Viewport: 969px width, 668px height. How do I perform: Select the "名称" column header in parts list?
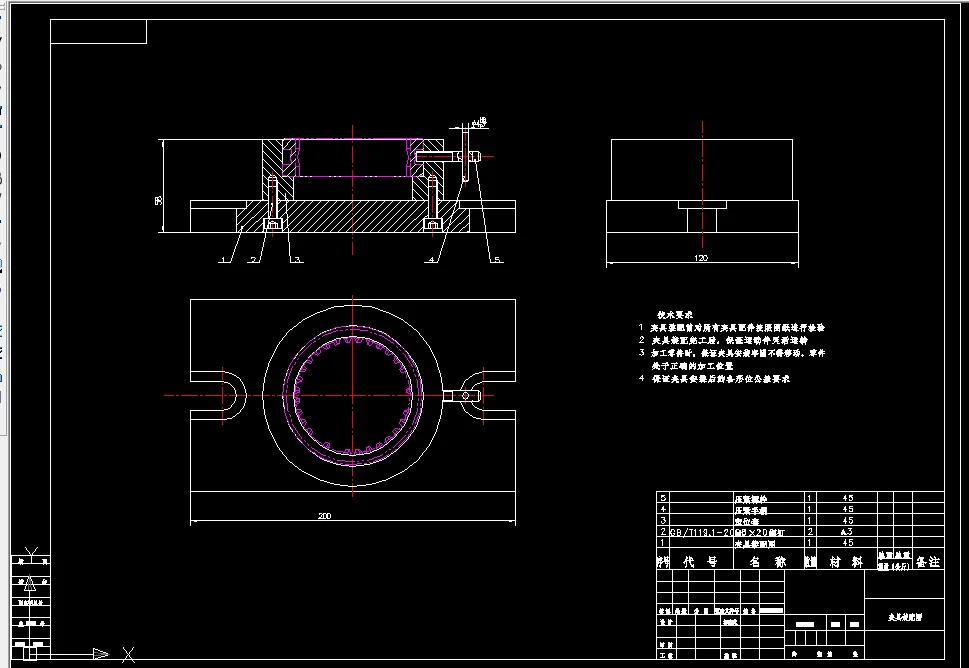[768, 561]
